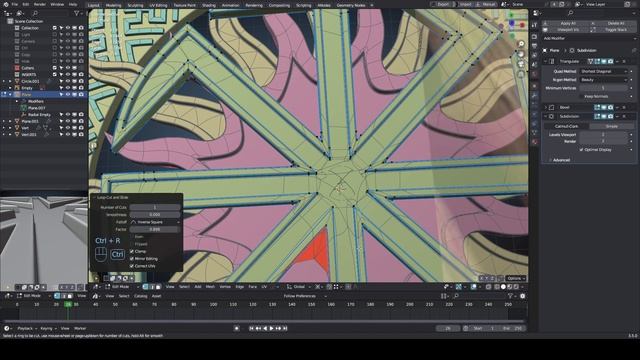This screenshot has height=360, width=640.
Task: Open the Falloff Inverse Square dropdown
Action: [x=155, y=222]
